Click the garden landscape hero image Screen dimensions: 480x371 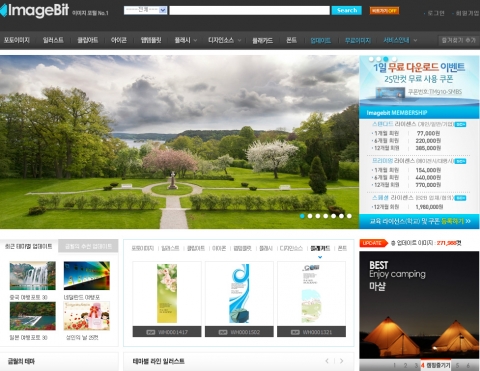[x=179, y=142]
